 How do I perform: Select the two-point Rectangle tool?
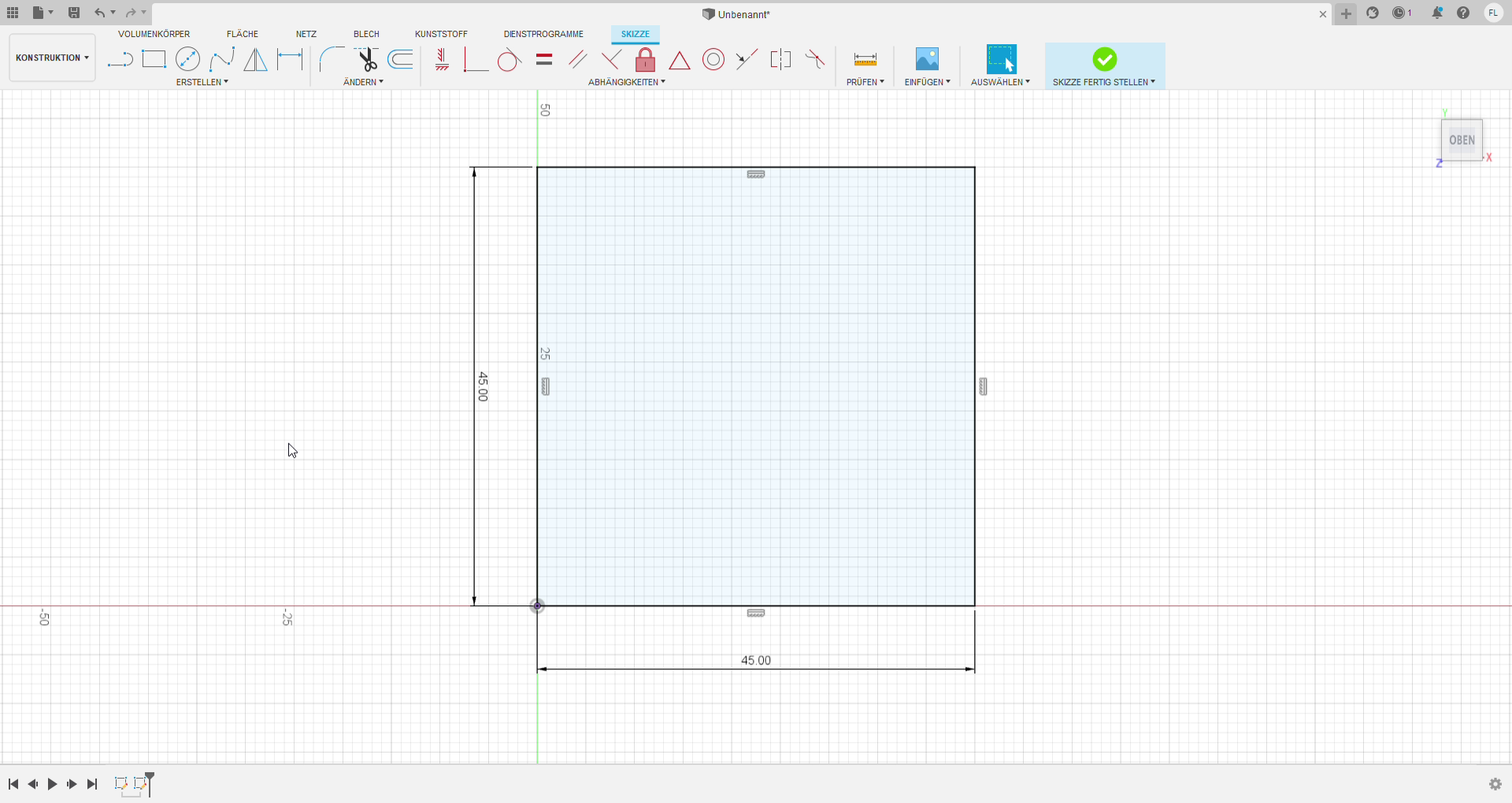pyautogui.click(x=154, y=60)
